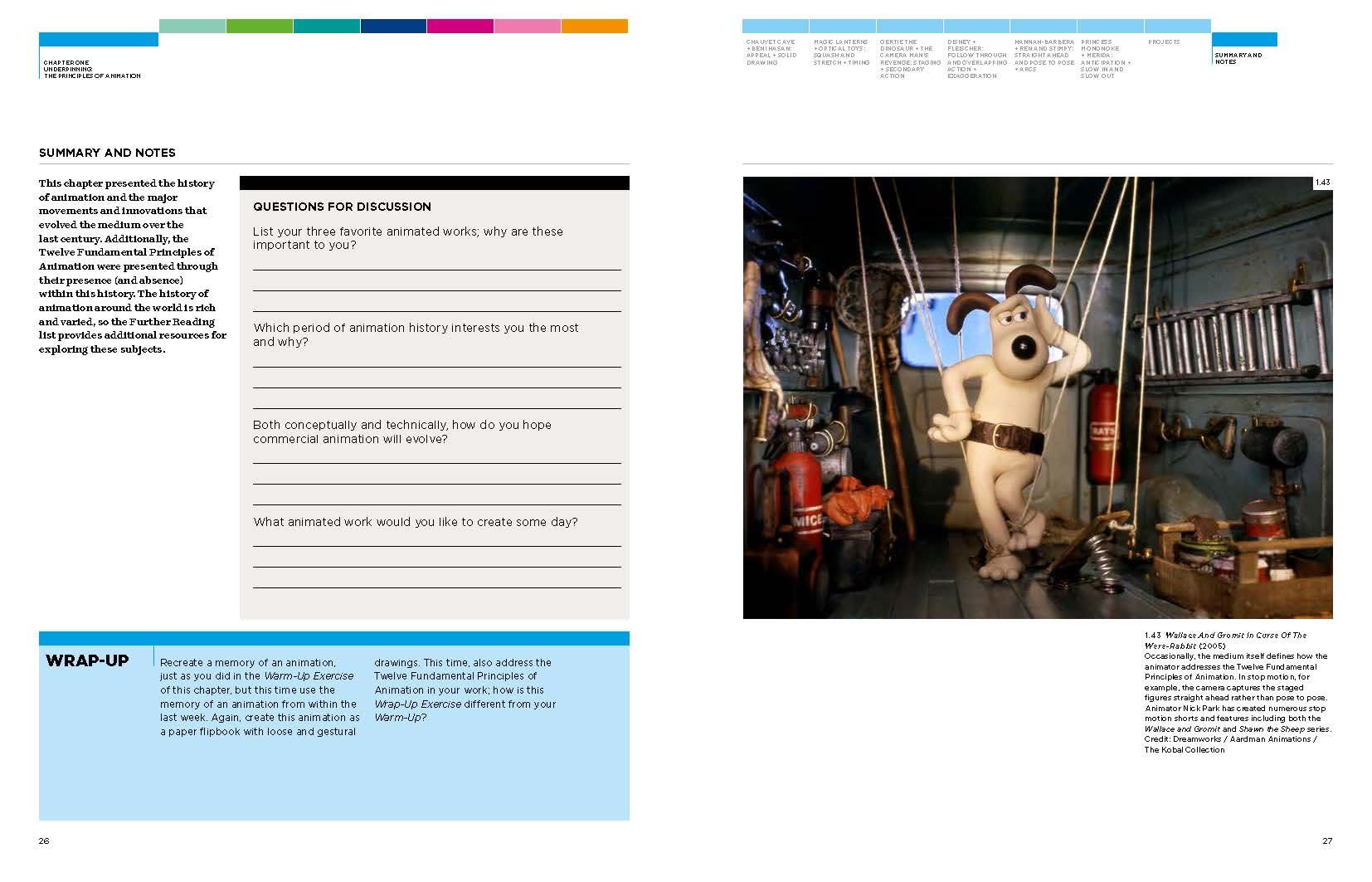Click the WRAP-UP heading
The image size is (1372, 882).
pyautogui.click(x=87, y=660)
